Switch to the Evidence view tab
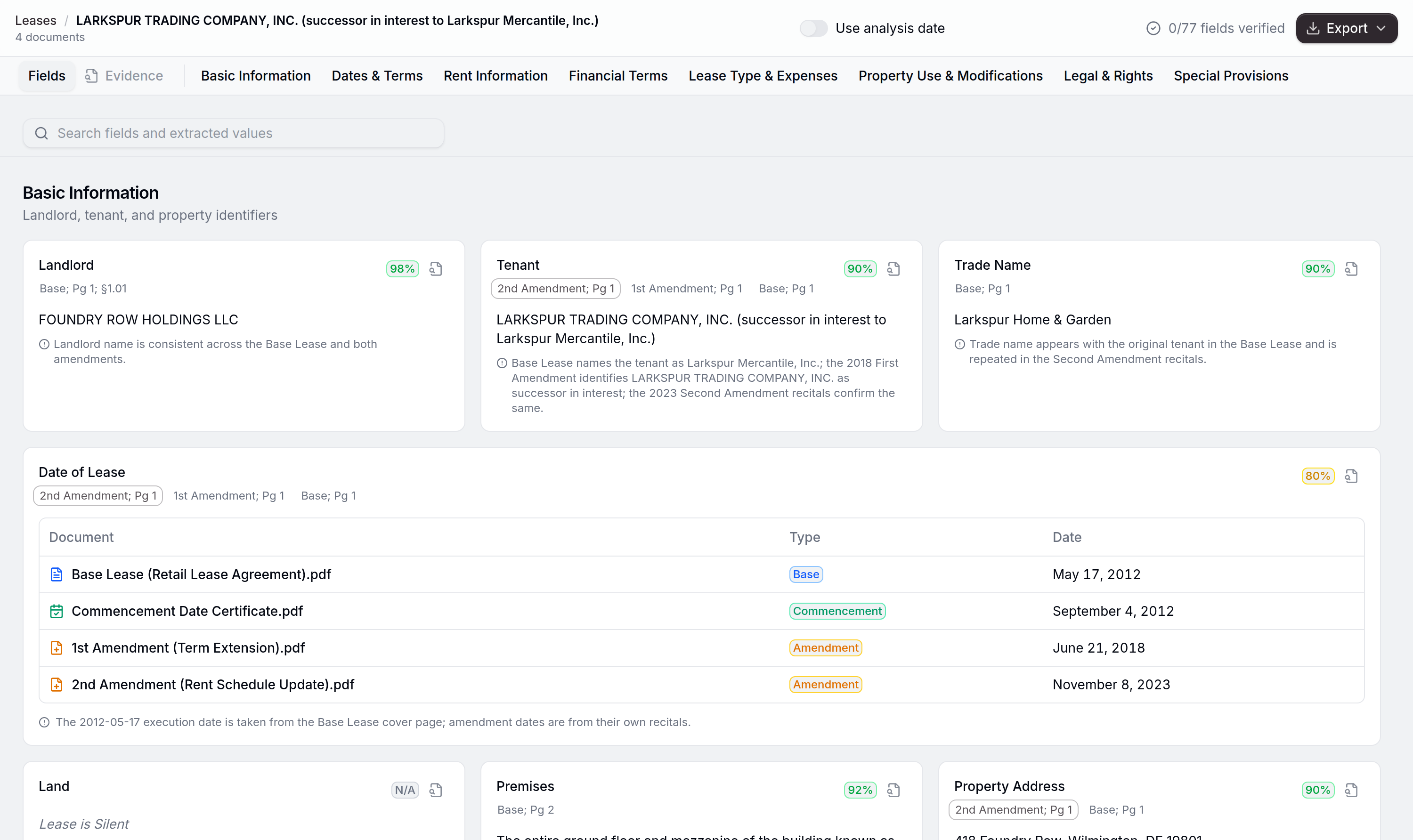Viewport: 1413px width, 840px height. (x=124, y=76)
